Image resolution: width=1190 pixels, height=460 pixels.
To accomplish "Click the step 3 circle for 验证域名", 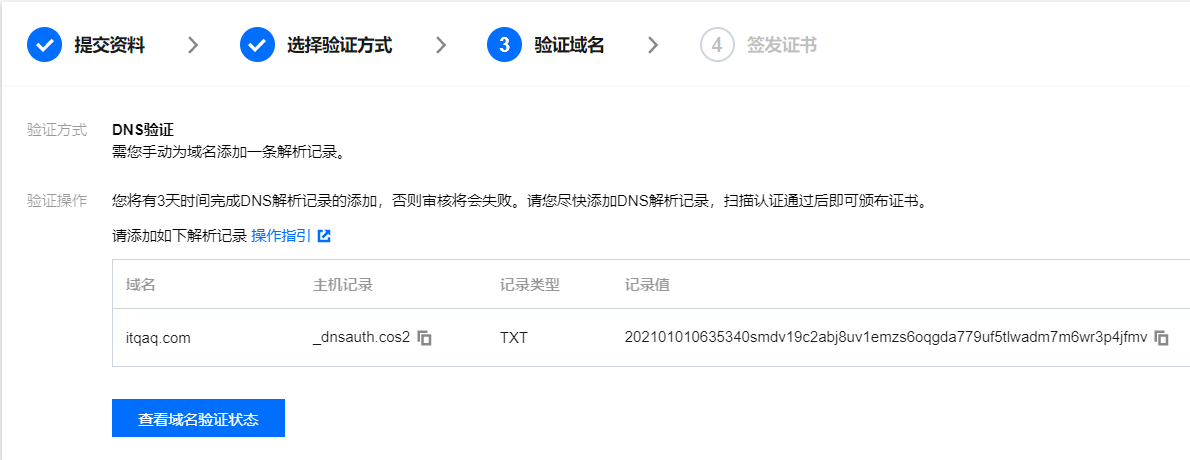I will coord(505,46).
